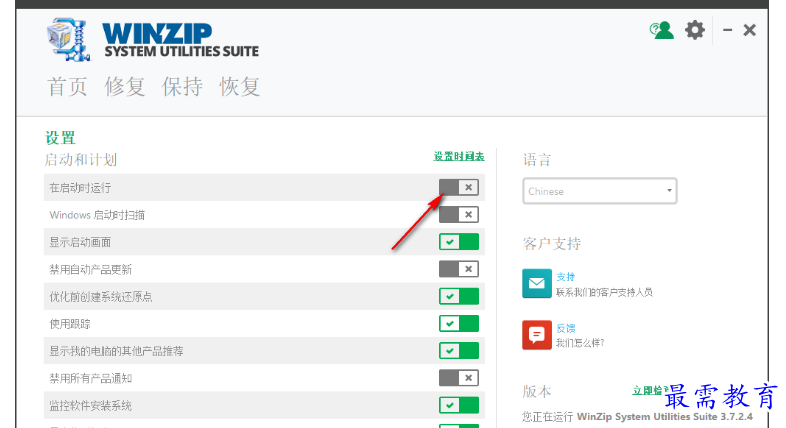Go to the 首页 tab
This screenshot has height=428, width=786.
(67, 87)
